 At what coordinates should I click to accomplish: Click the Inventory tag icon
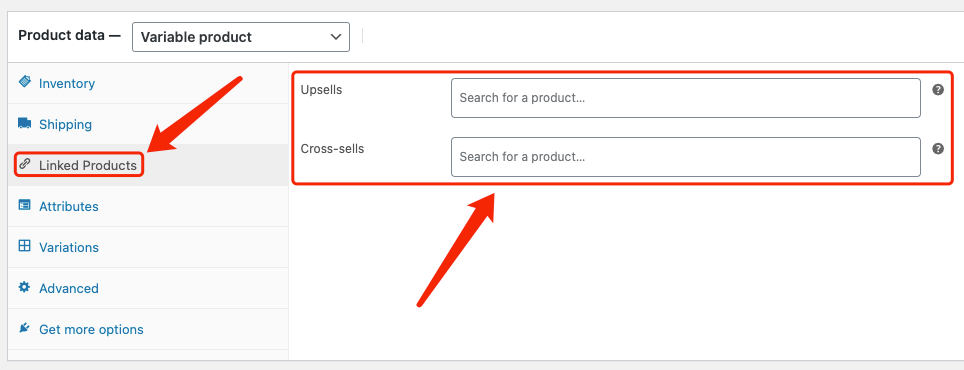pyautogui.click(x=25, y=82)
